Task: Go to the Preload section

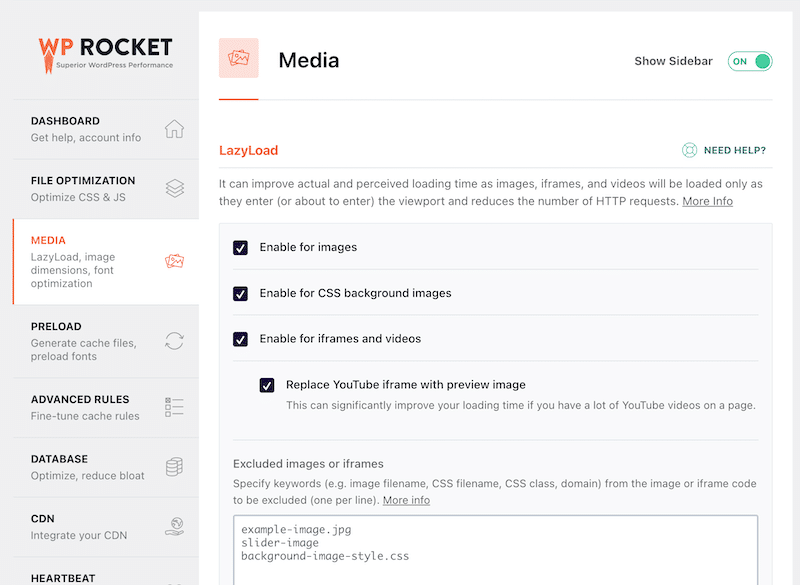Action: pos(106,341)
